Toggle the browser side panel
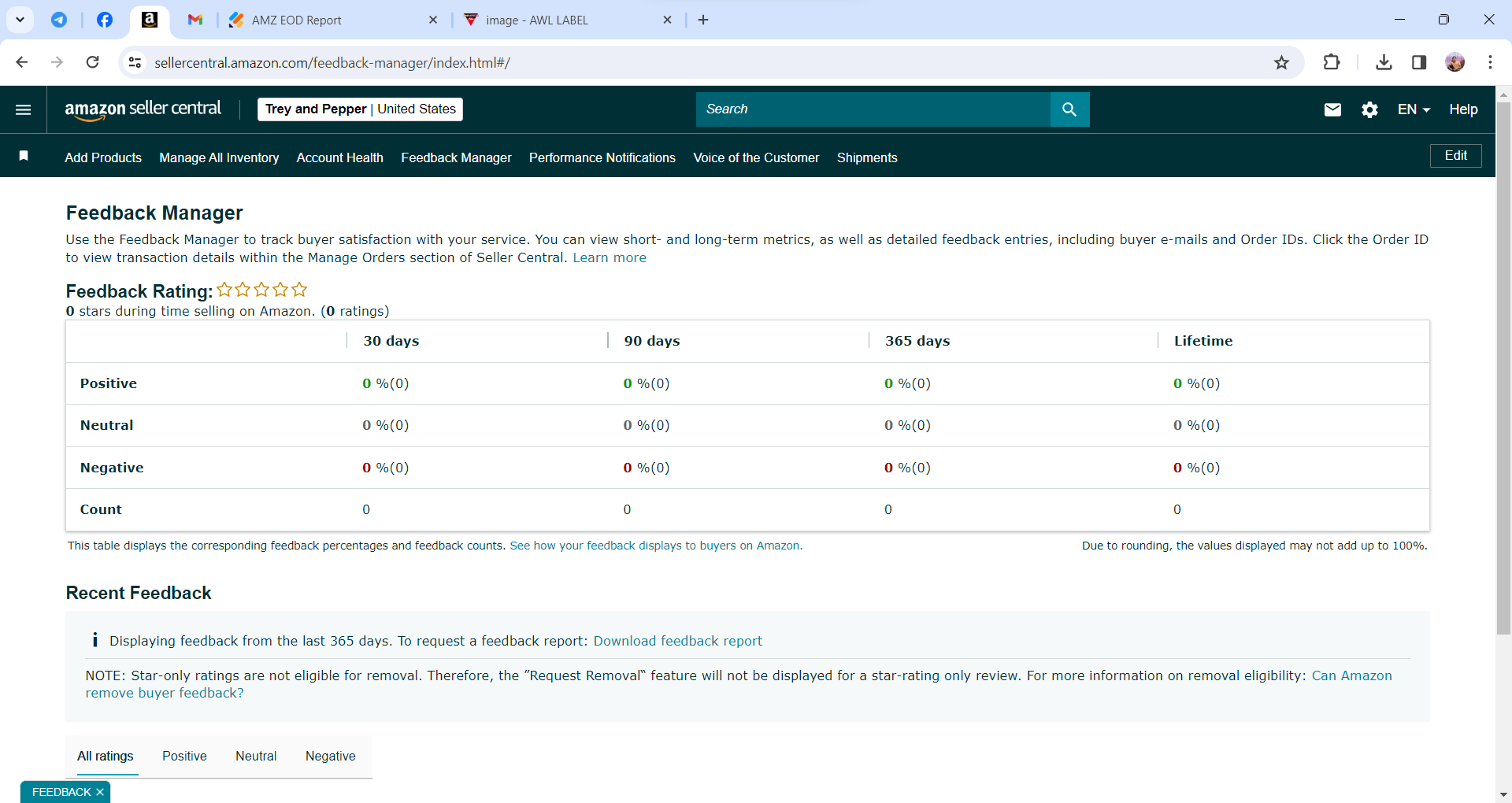Image resolution: width=1512 pixels, height=803 pixels. [x=1419, y=62]
